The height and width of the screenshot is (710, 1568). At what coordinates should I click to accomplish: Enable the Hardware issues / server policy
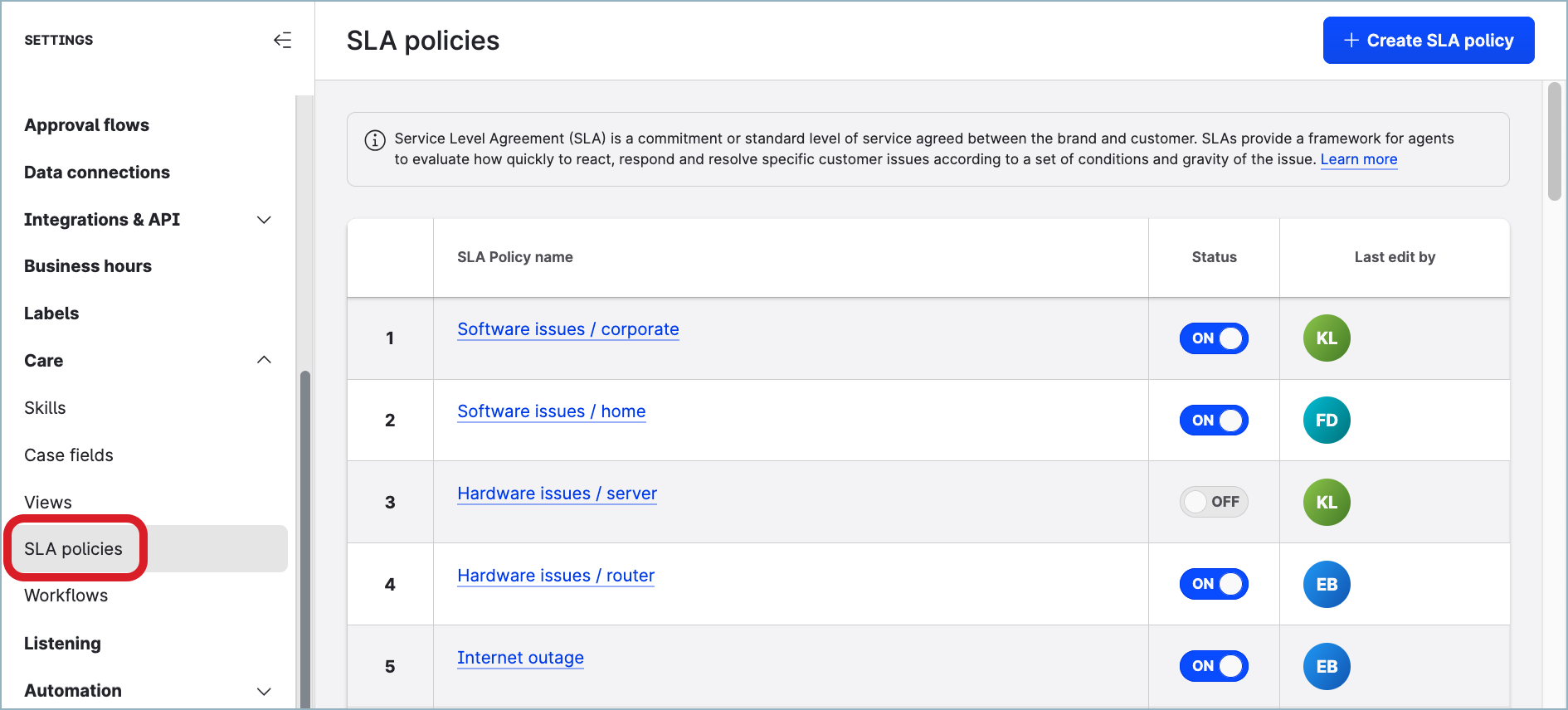coord(1213,502)
